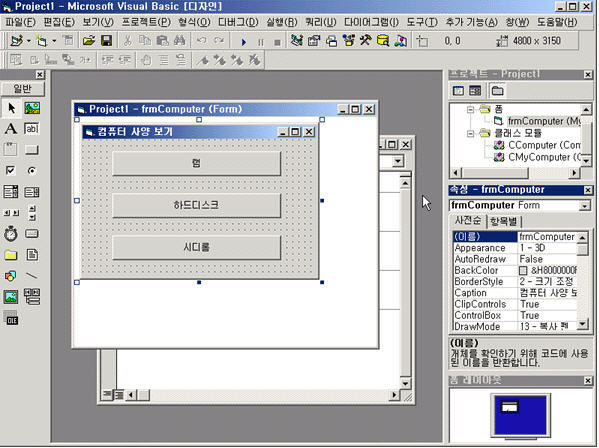
Task: Open the 프로젝트(P) menu
Action: pyautogui.click(x=146, y=22)
